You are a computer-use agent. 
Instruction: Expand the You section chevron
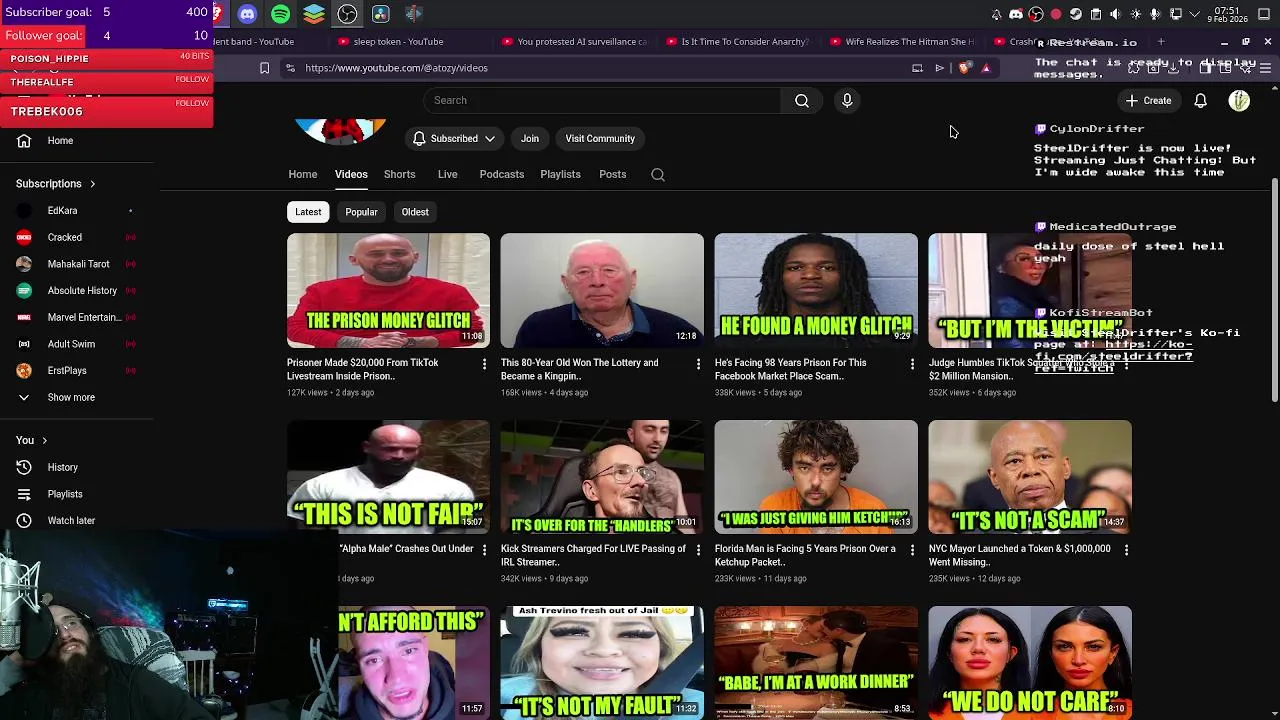44,441
